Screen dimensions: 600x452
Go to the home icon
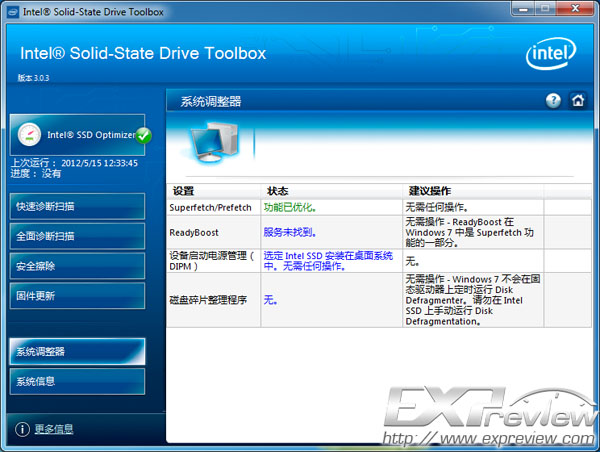[x=578, y=101]
